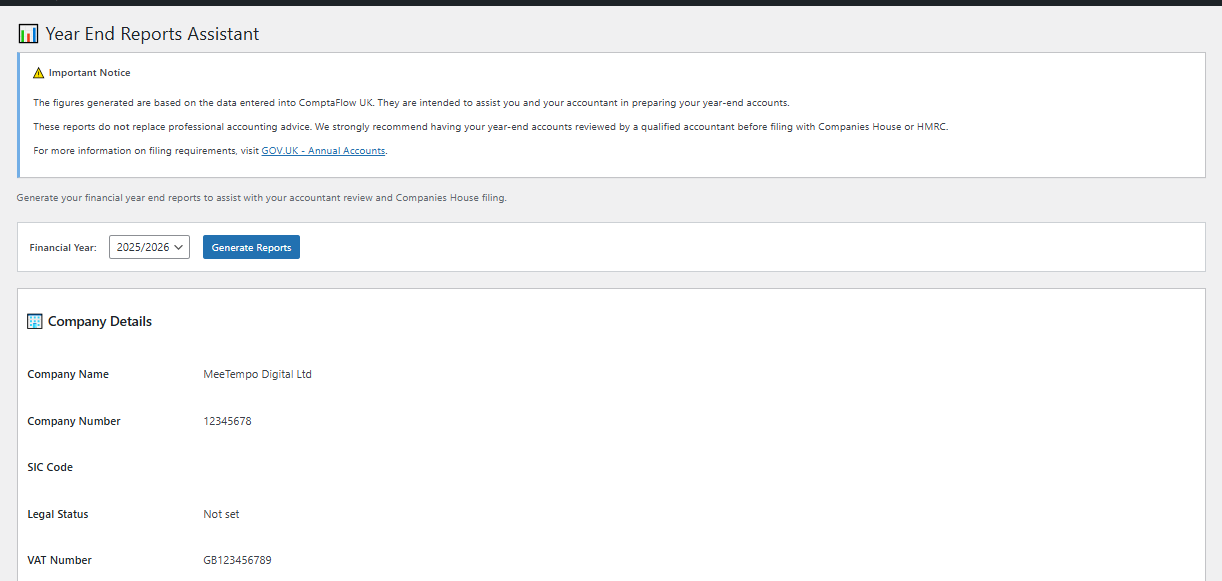Click the Company Number label
Viewport: 1222px width, 581px height.
coord(74,421)
